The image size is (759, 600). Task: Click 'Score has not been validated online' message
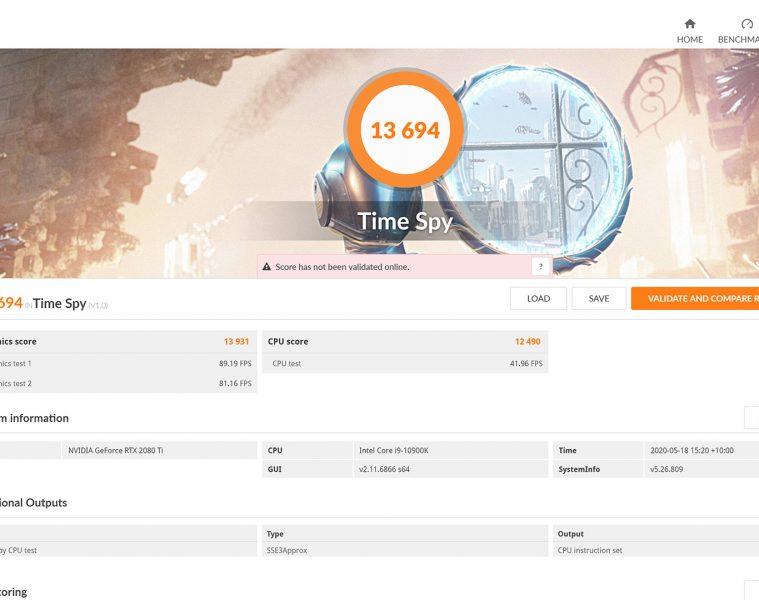click(342, 267)
